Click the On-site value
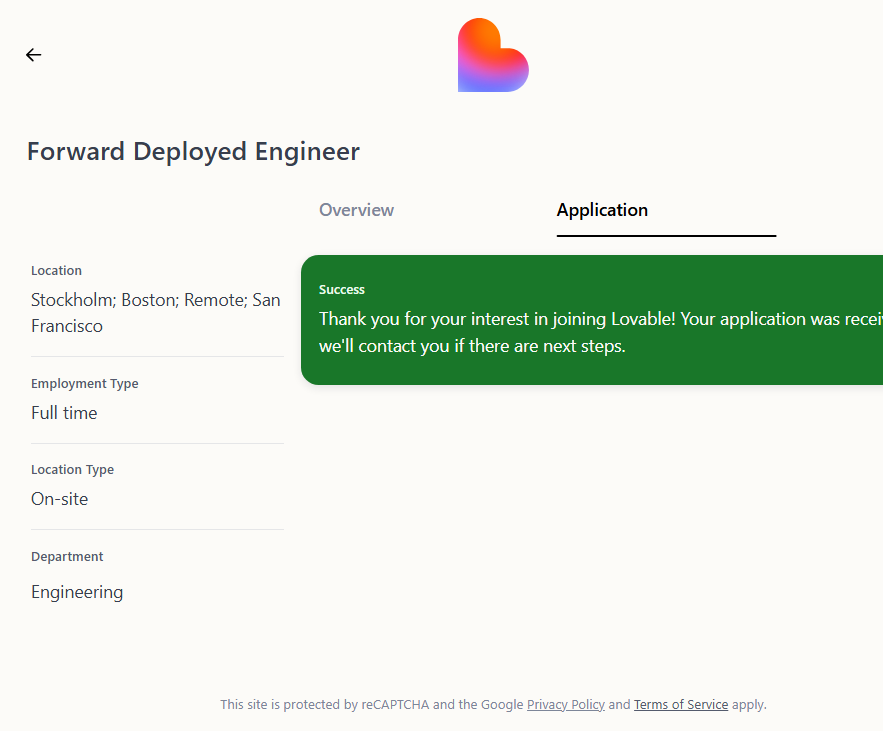The width and height of the screenshot is (883, 731). pyautogui.click(x=59, y=498)
